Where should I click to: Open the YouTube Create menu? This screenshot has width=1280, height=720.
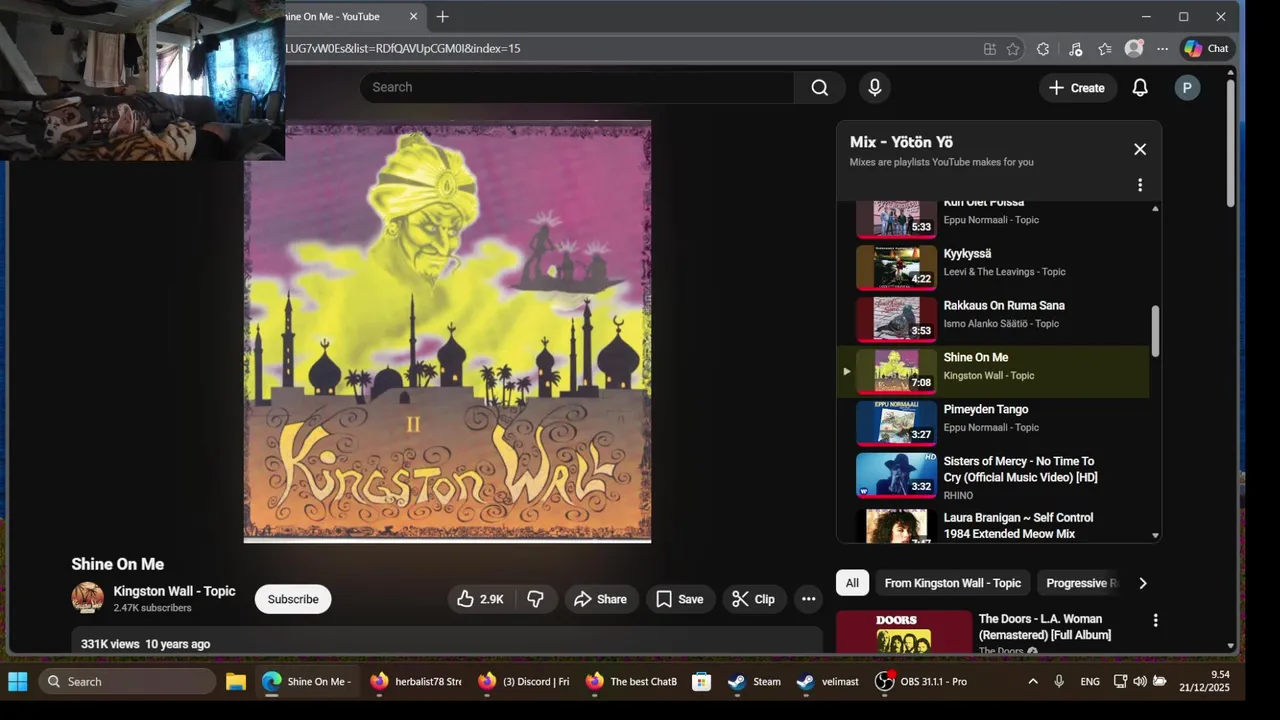pos(1076,88)
